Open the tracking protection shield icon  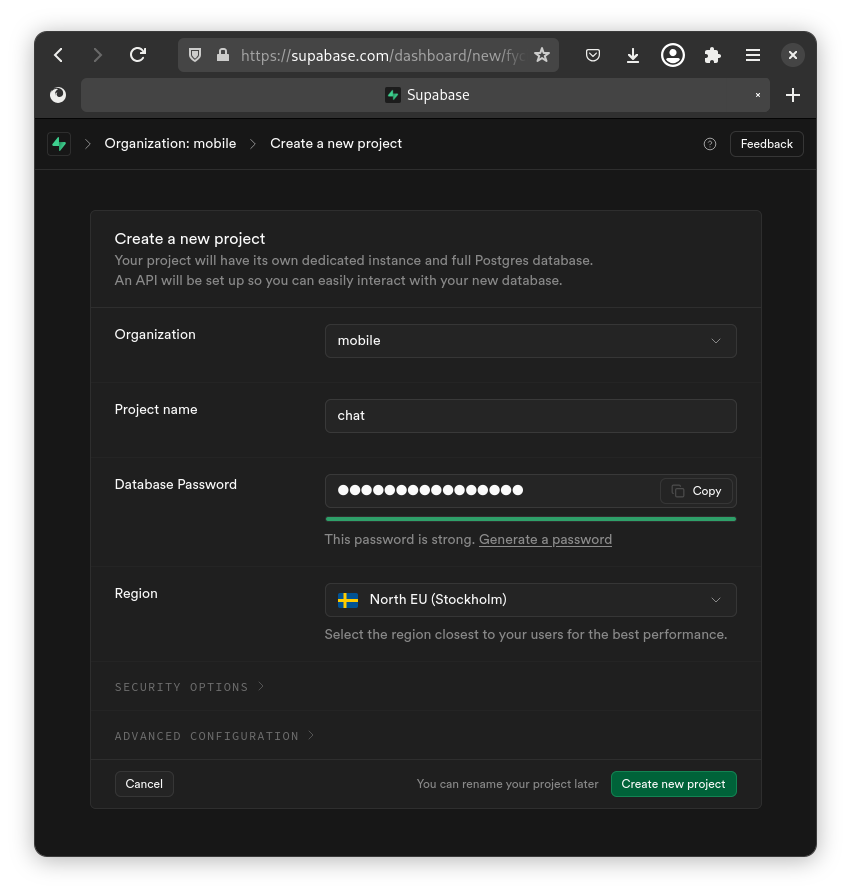[x=195, y=55]
